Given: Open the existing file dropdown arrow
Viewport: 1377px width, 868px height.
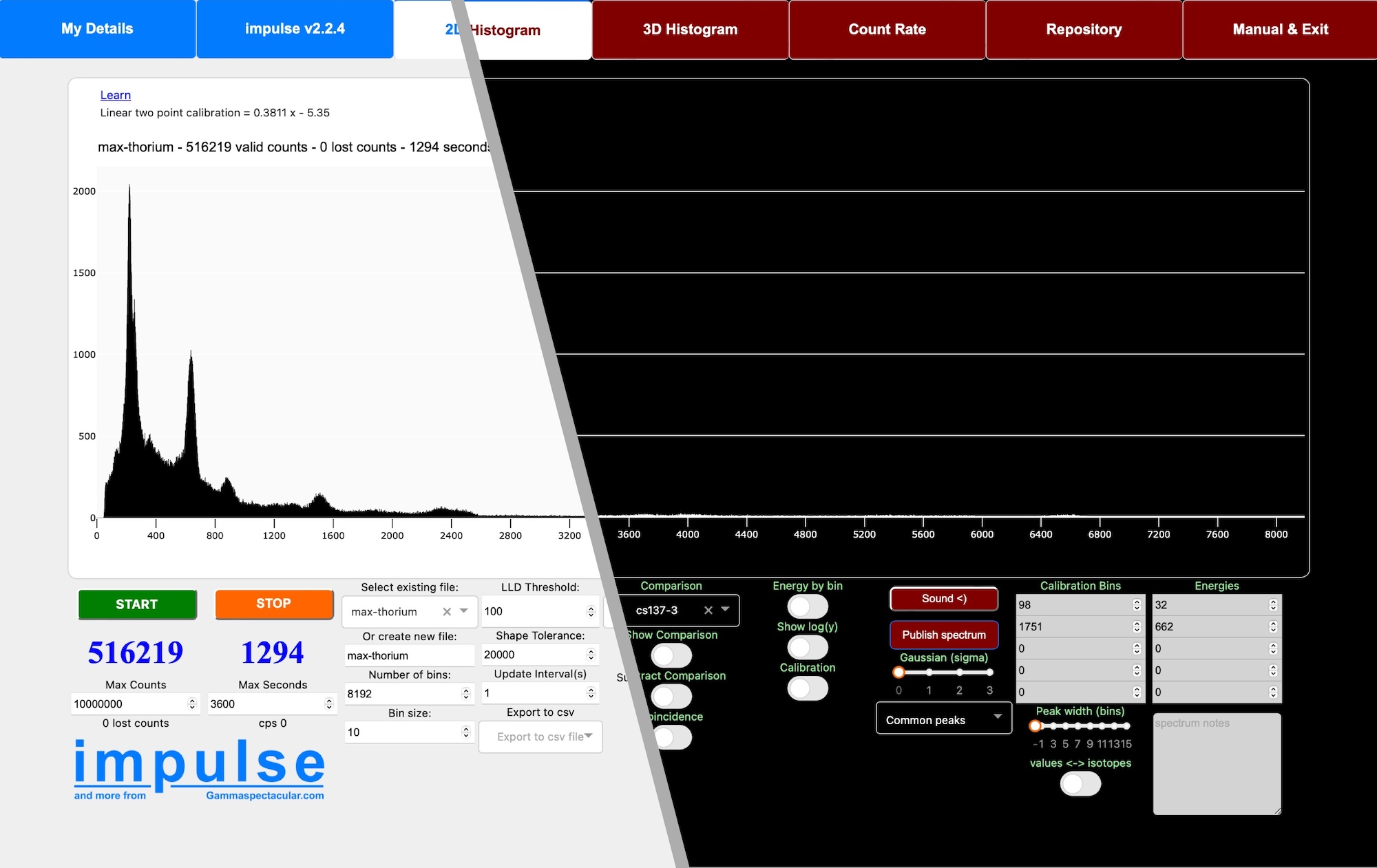Looking at the screenshot, I should (x=464, y=611).
